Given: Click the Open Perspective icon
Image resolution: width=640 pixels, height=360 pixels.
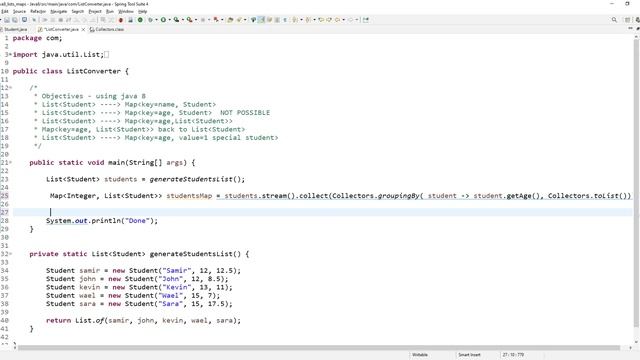Looking at the screenshot, I should point(628,20).
